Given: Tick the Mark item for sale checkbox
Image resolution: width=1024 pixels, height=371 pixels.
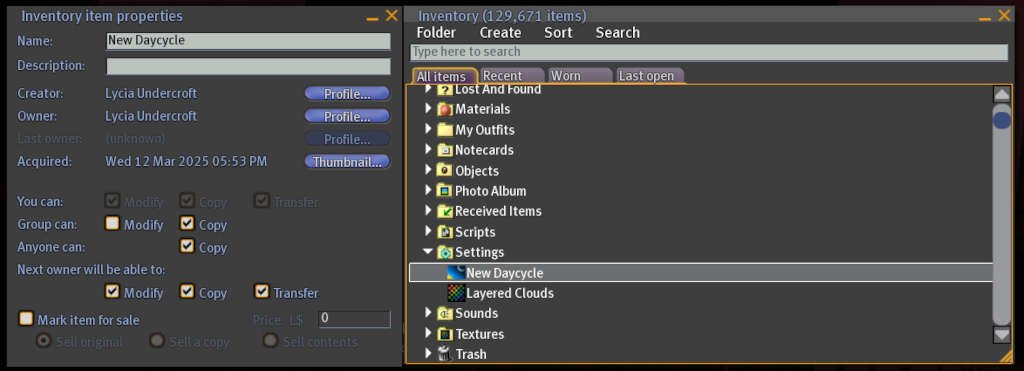Looking at the screenshot, I should click(x=25, y=319).
